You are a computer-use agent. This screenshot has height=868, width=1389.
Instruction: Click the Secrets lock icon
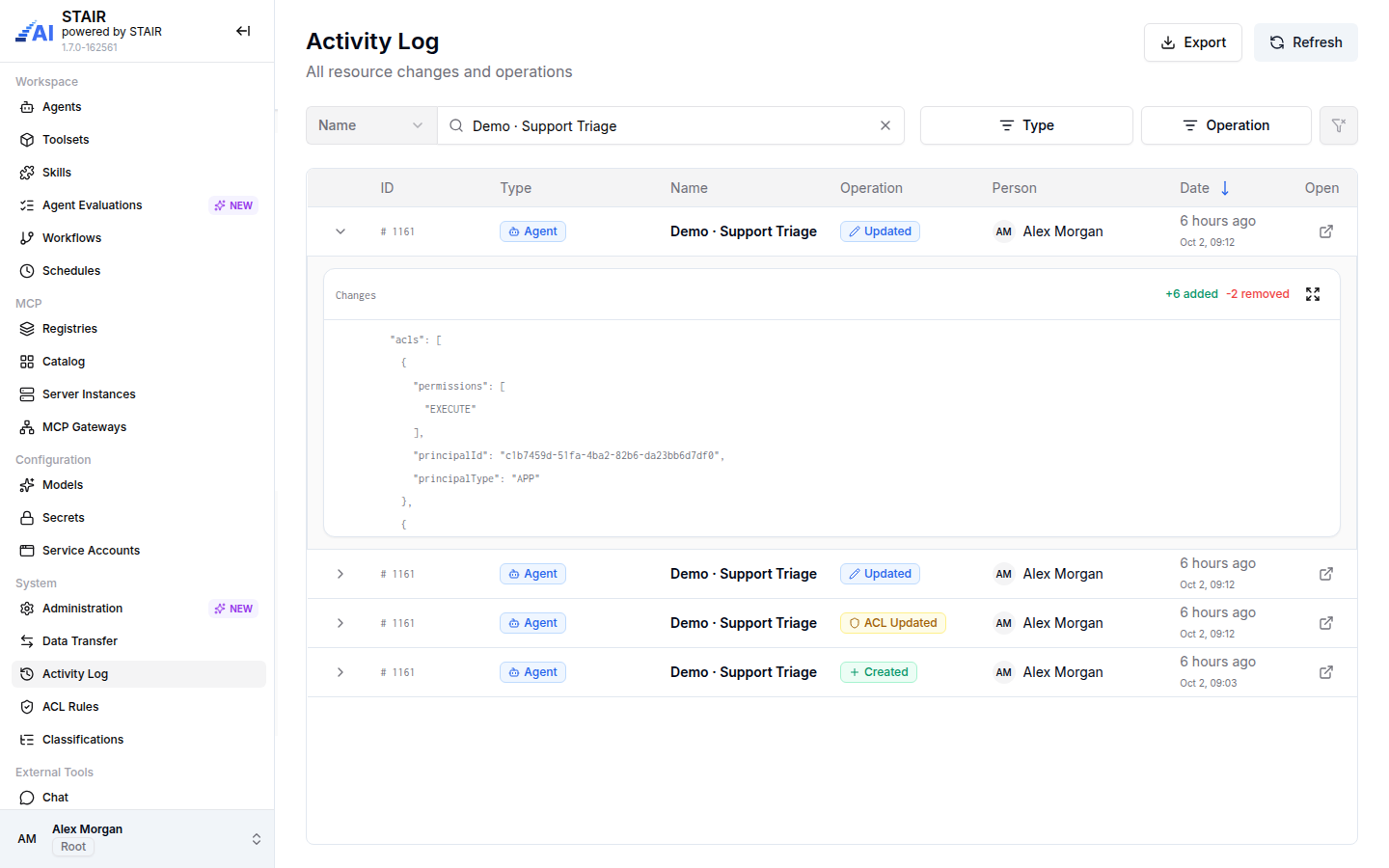27,518
